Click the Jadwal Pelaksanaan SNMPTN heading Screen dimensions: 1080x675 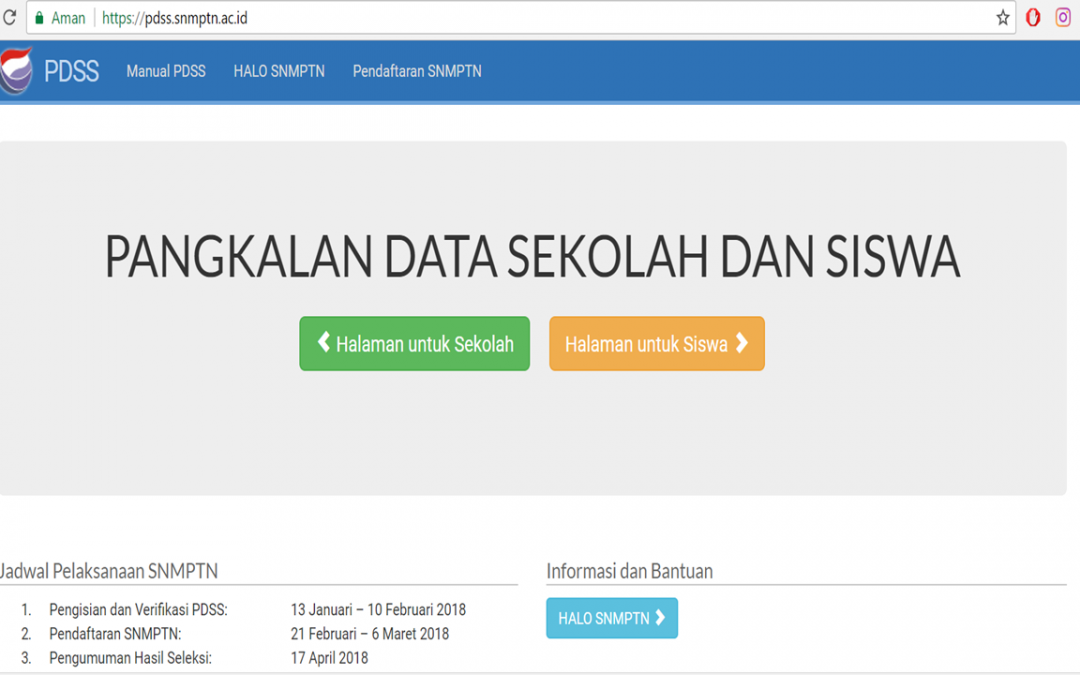coord(110,571)
